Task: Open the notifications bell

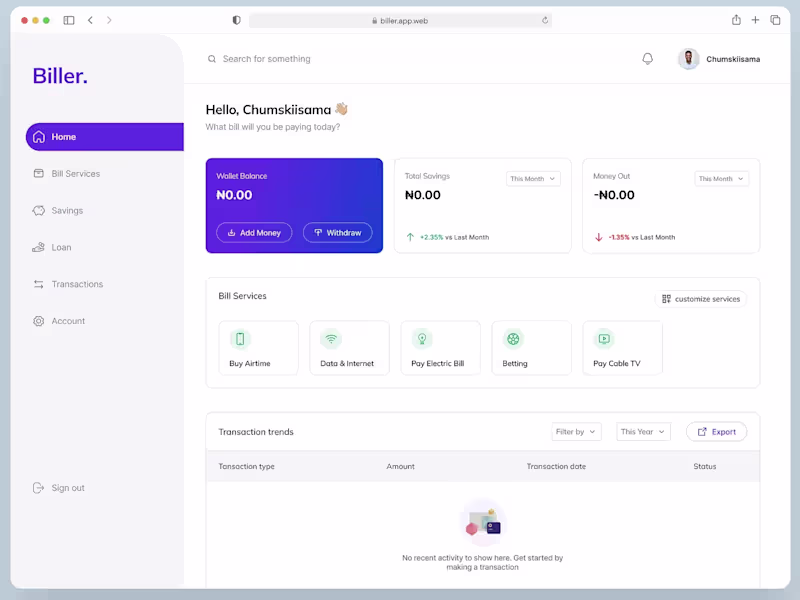Action: (647, 58)
